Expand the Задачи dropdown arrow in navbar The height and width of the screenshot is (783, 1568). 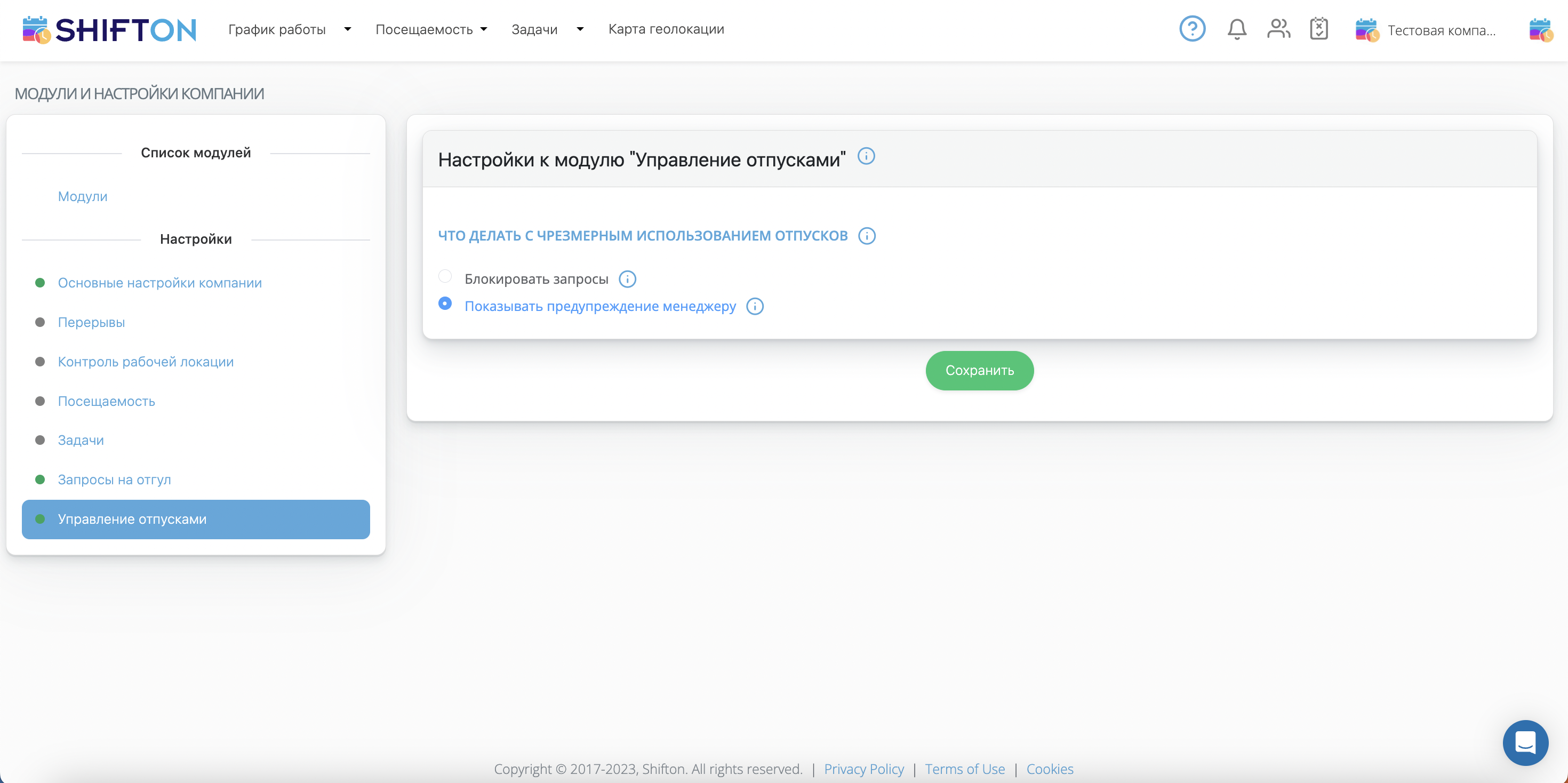coord(580,29)
